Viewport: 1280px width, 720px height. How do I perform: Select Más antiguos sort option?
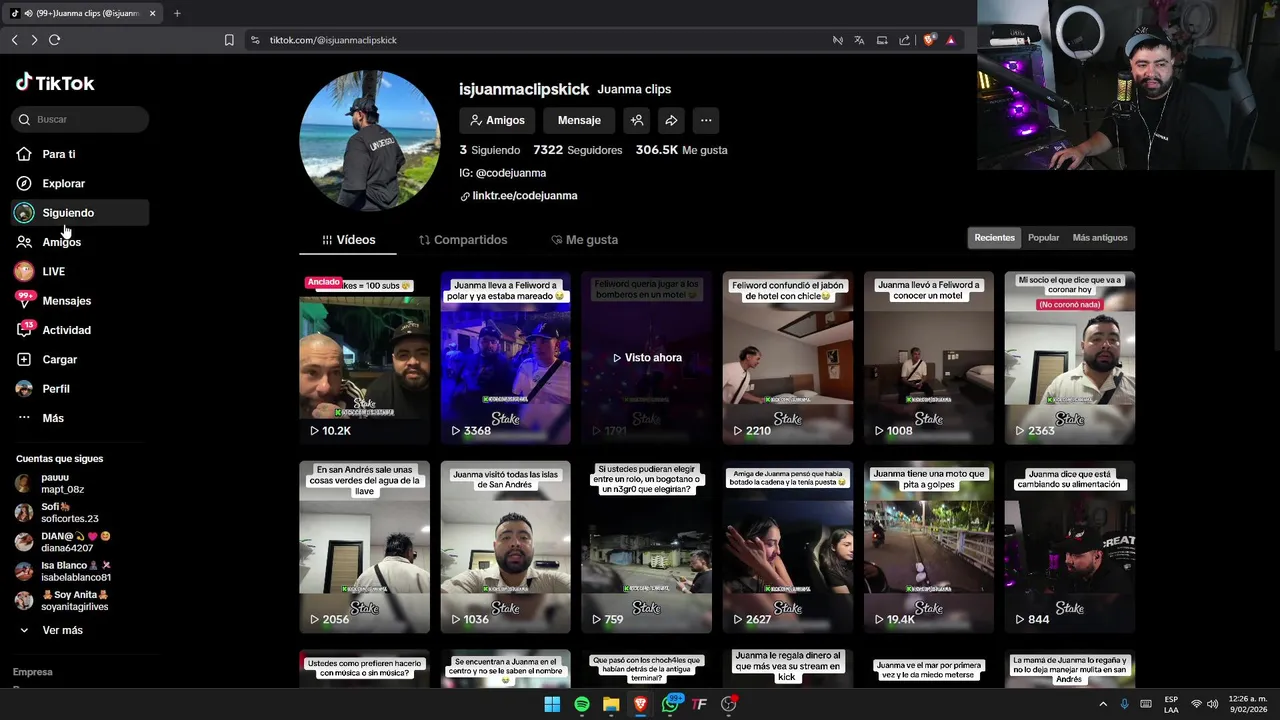coord(1100,238)
